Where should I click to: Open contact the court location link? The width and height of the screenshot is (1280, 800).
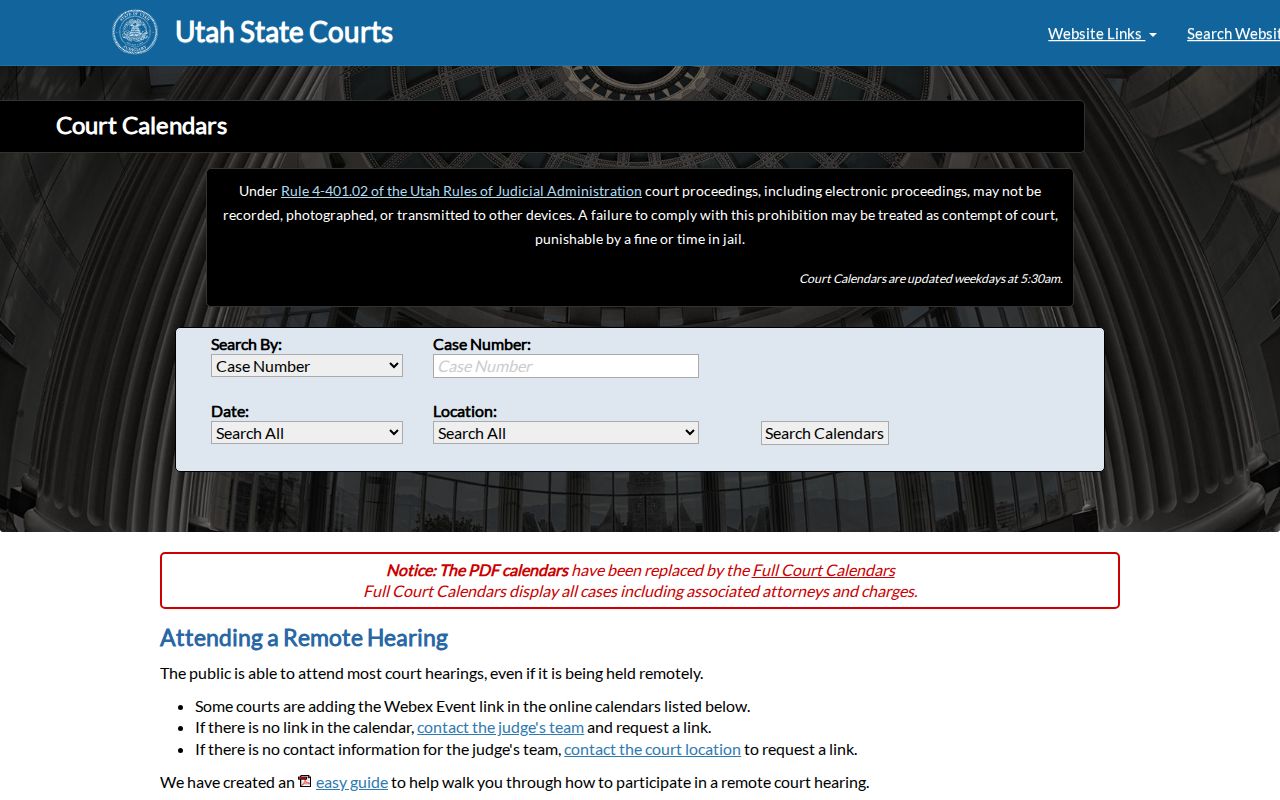point(652,749)
